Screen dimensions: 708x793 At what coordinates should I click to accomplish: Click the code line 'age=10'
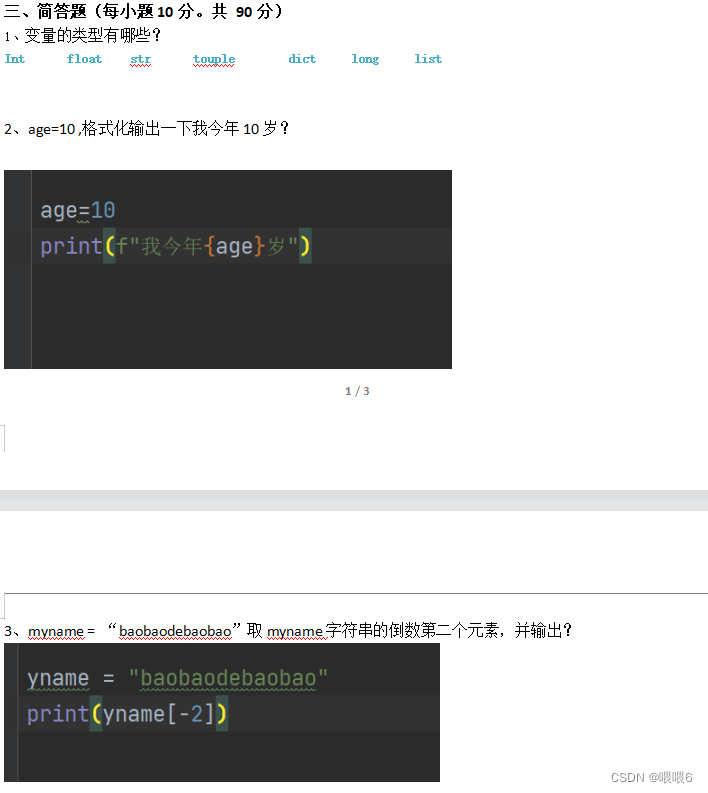pyautogui.click(x=78, y=210)
